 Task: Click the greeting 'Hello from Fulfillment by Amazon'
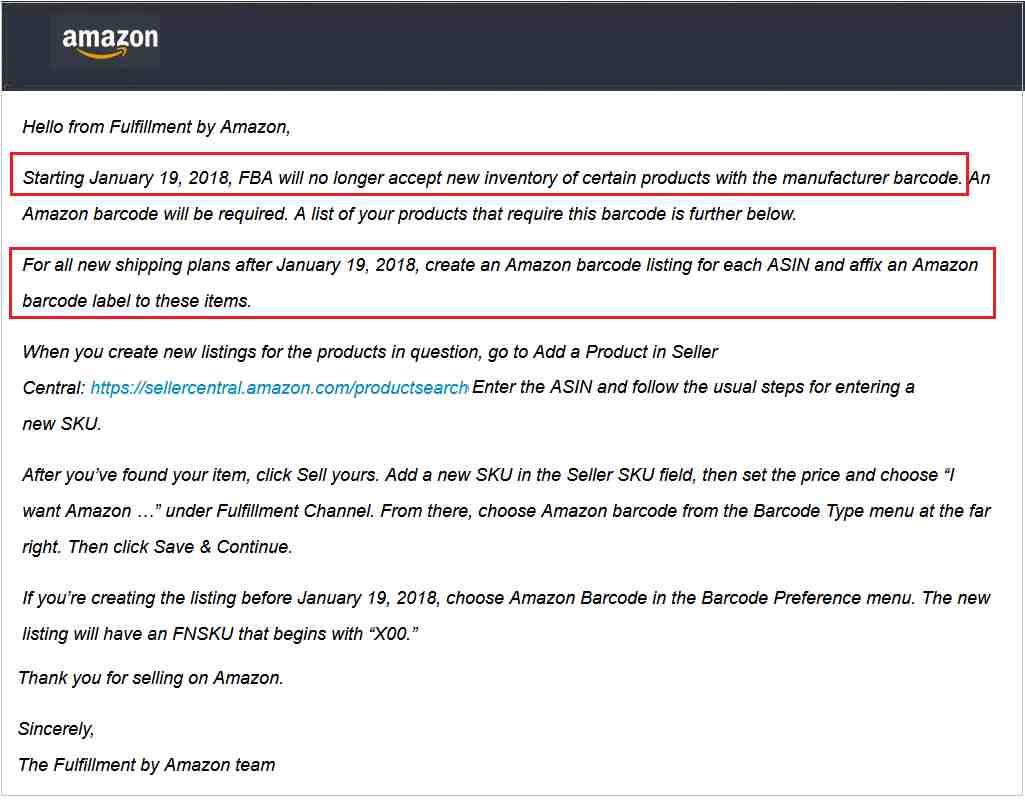[156, 127]
